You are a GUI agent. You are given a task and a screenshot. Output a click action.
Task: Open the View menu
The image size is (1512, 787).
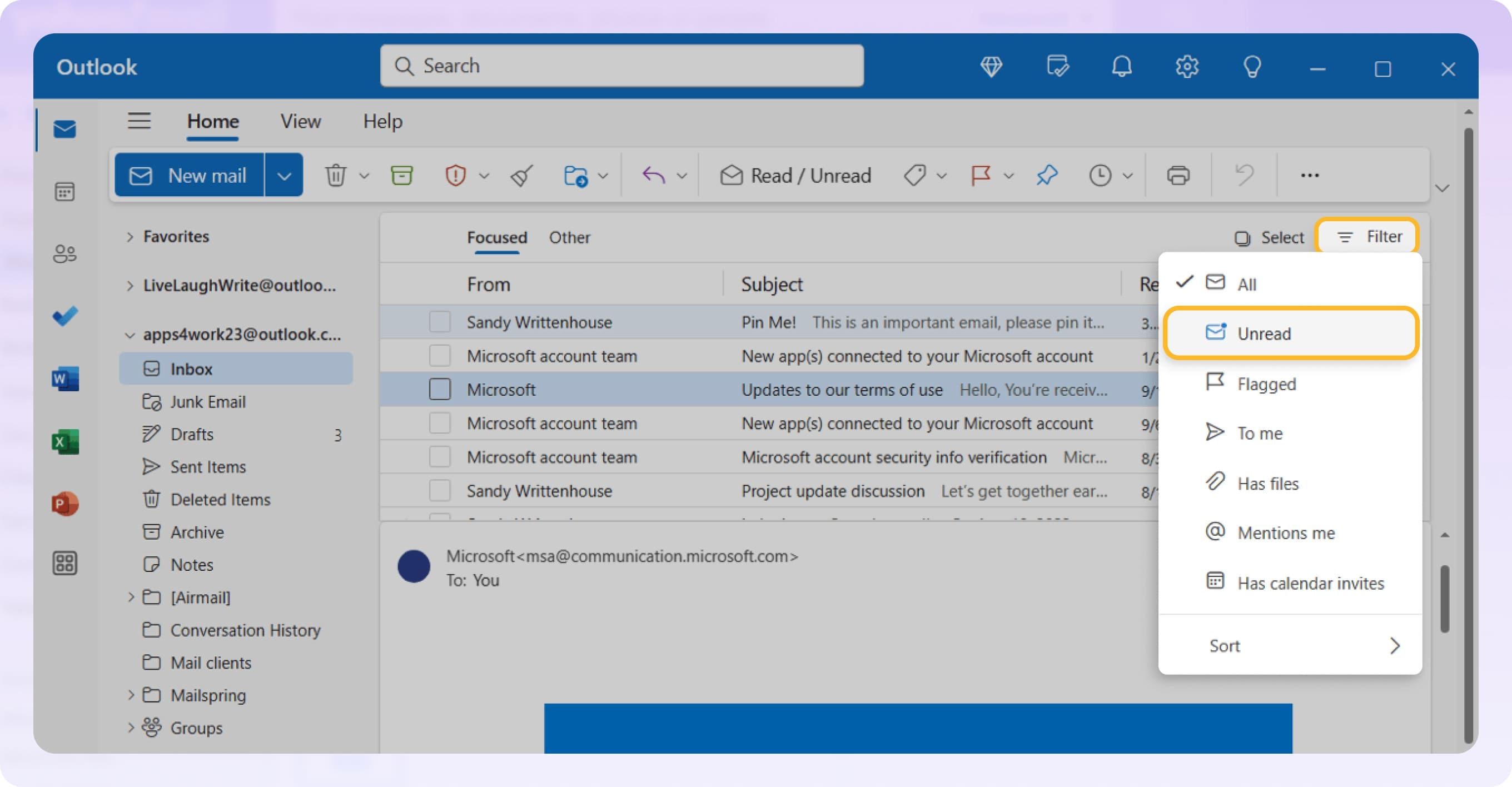[300, 122]
